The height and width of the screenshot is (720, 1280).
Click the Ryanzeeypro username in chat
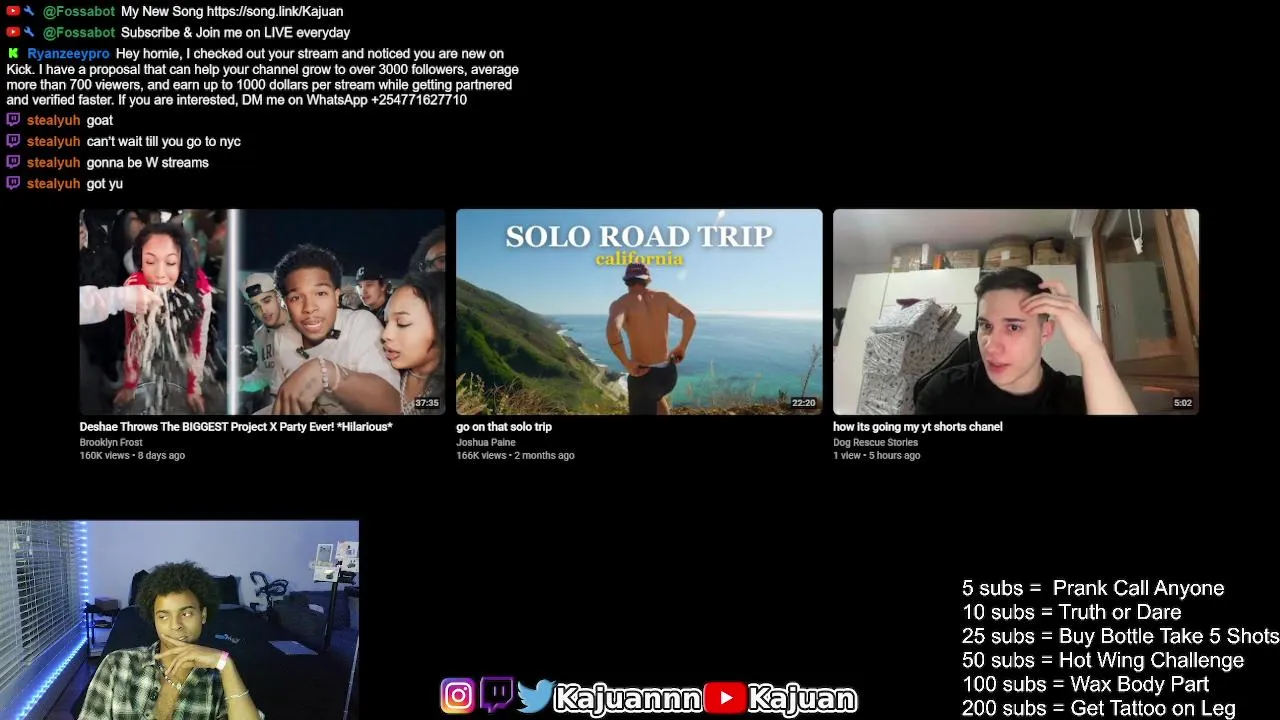[68, 54]
